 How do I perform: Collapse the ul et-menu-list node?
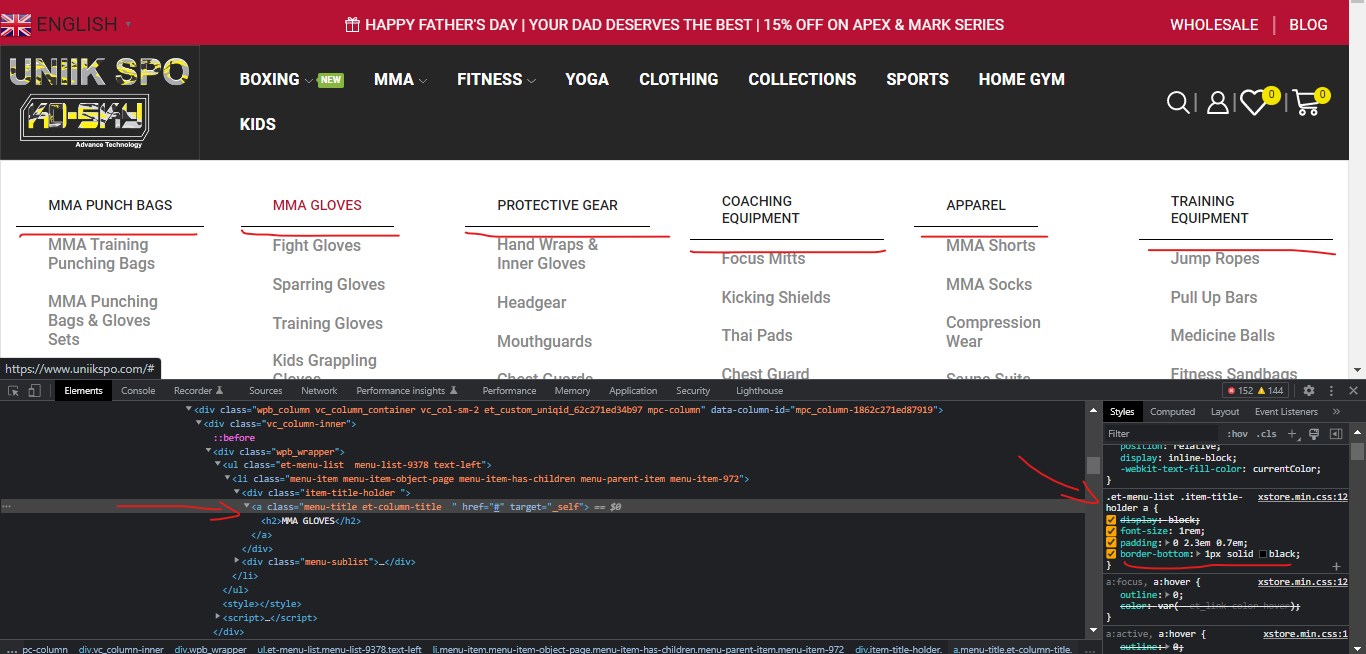click(218, 465)
